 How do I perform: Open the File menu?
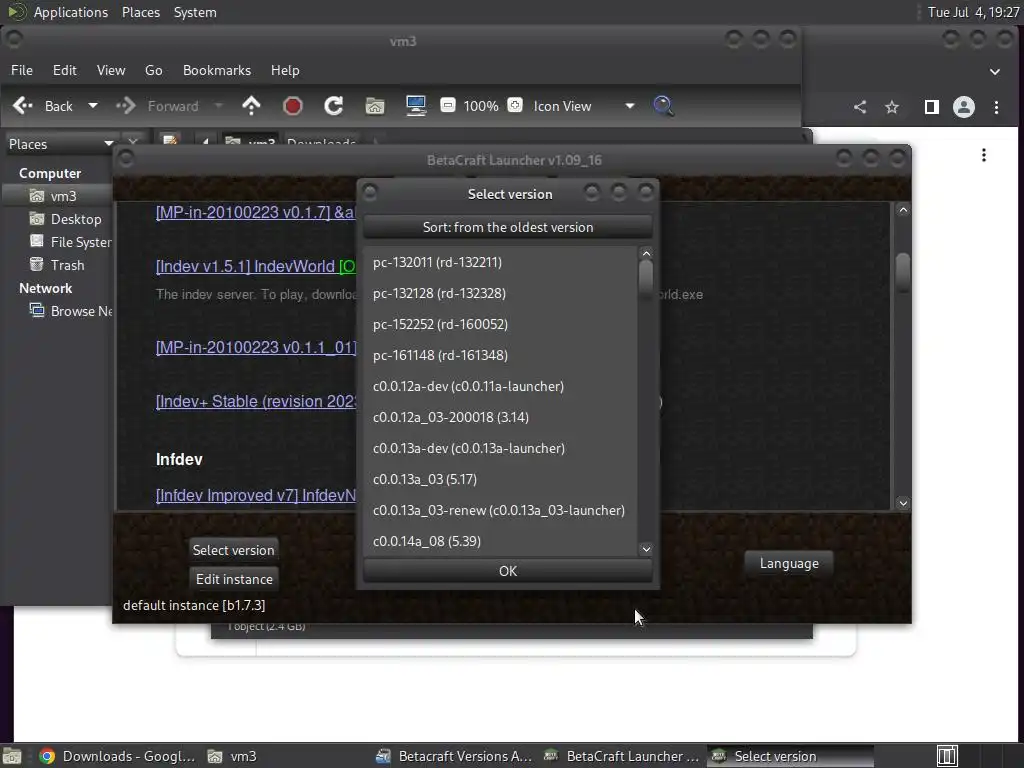click(x=22, y=70)
